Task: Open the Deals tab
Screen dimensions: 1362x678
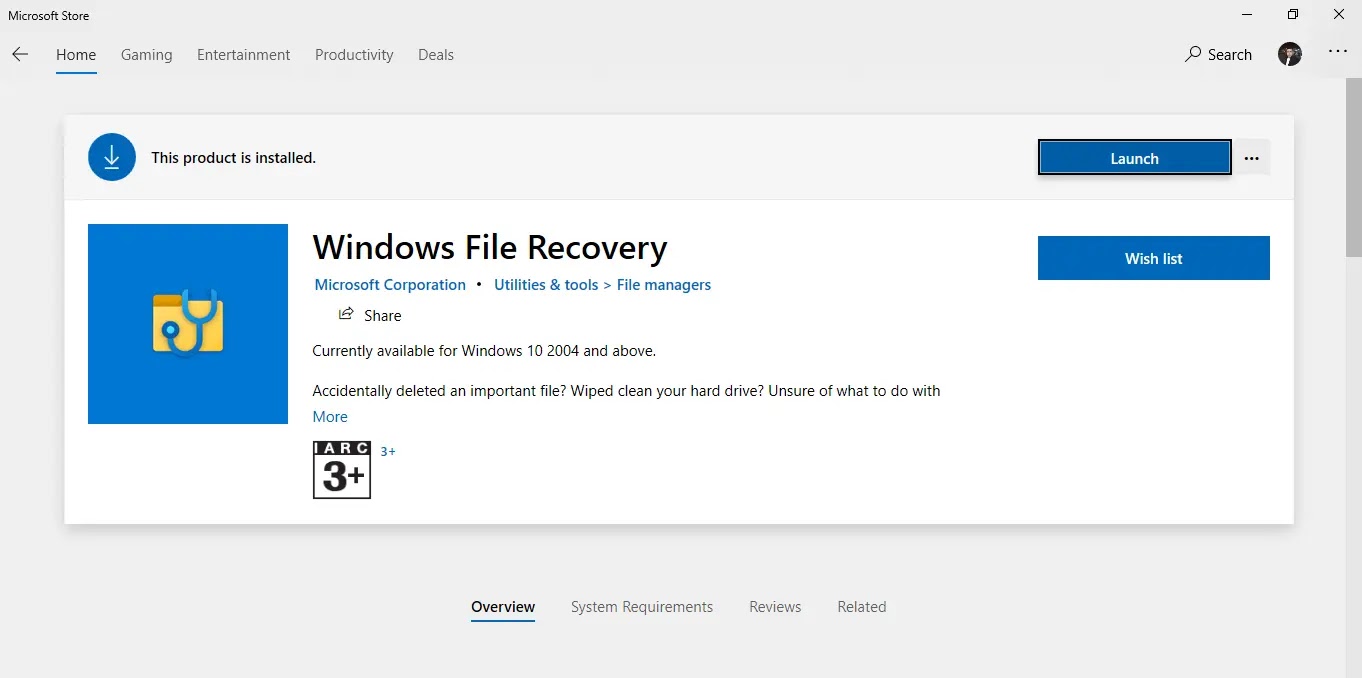Action: (436, 55)
